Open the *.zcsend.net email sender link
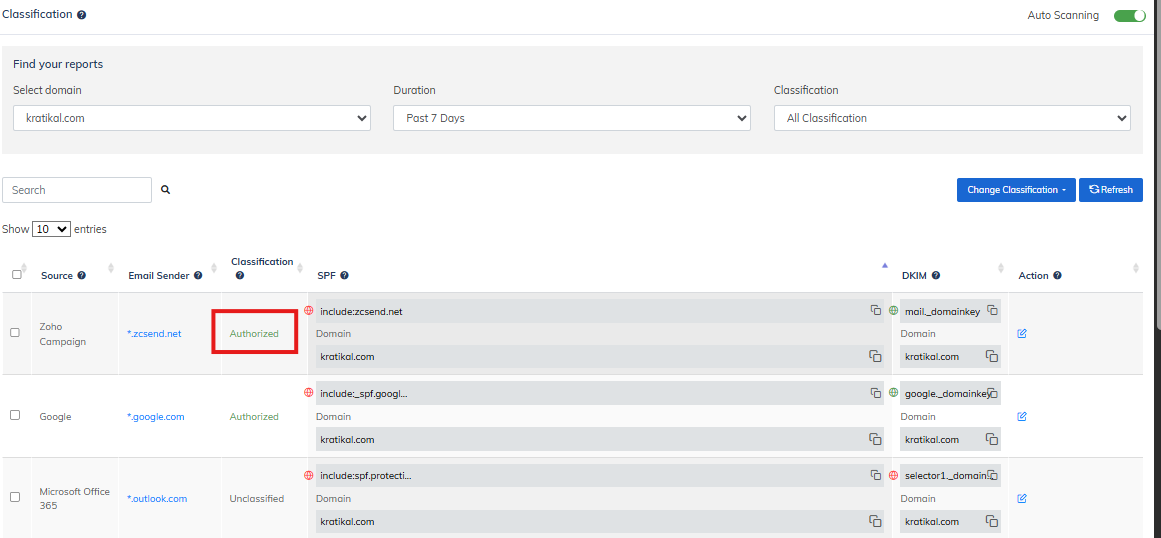Viewport: 1161px width, 538px height. 154,334
